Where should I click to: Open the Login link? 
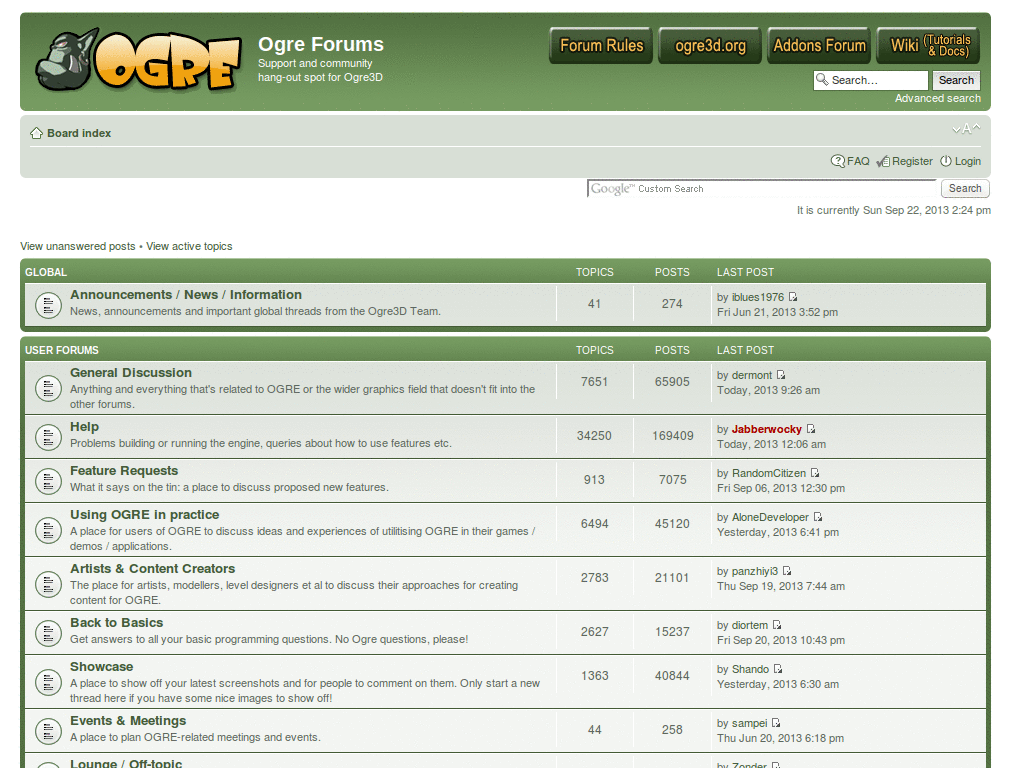click(968, 161)
